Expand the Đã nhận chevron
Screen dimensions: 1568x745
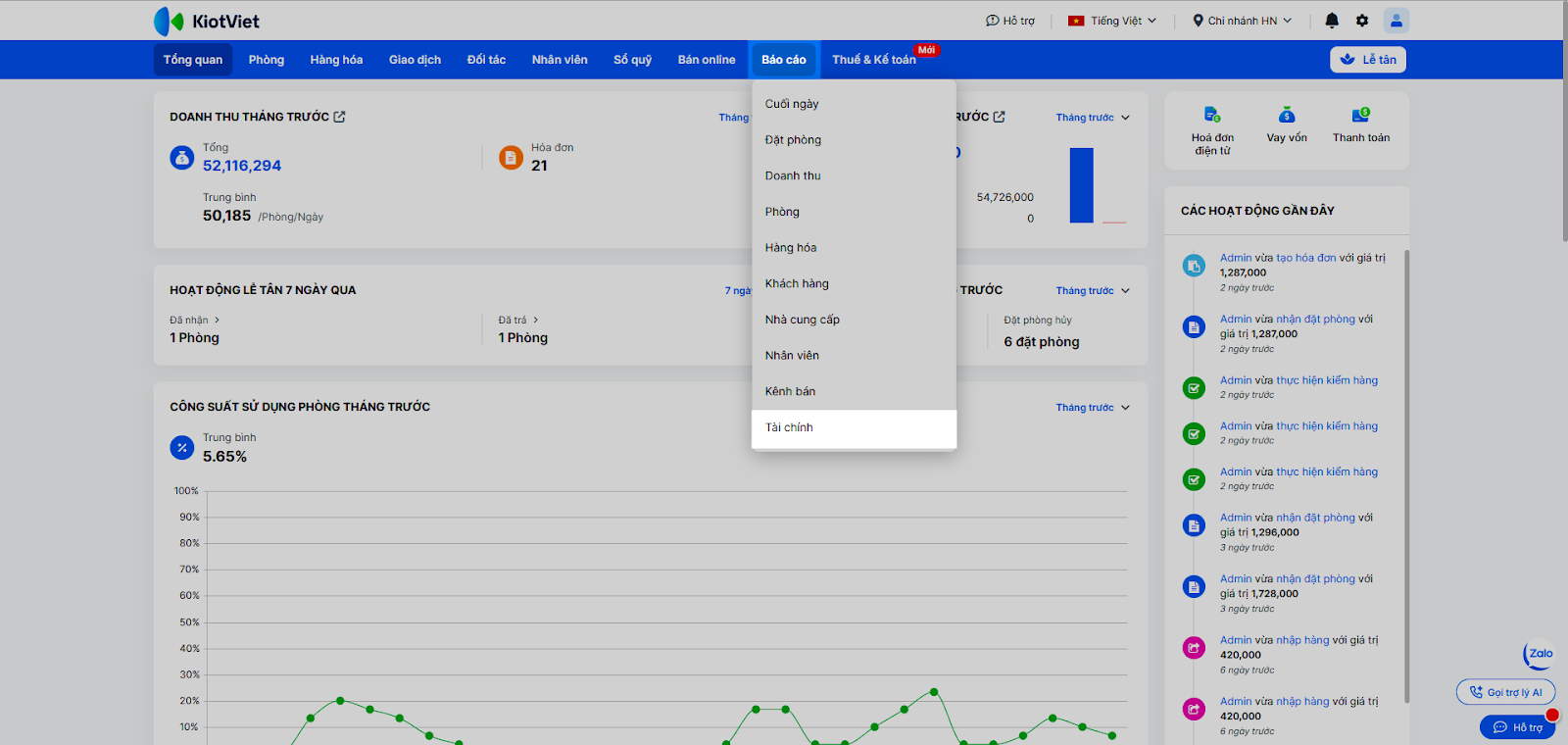[217, 321]
